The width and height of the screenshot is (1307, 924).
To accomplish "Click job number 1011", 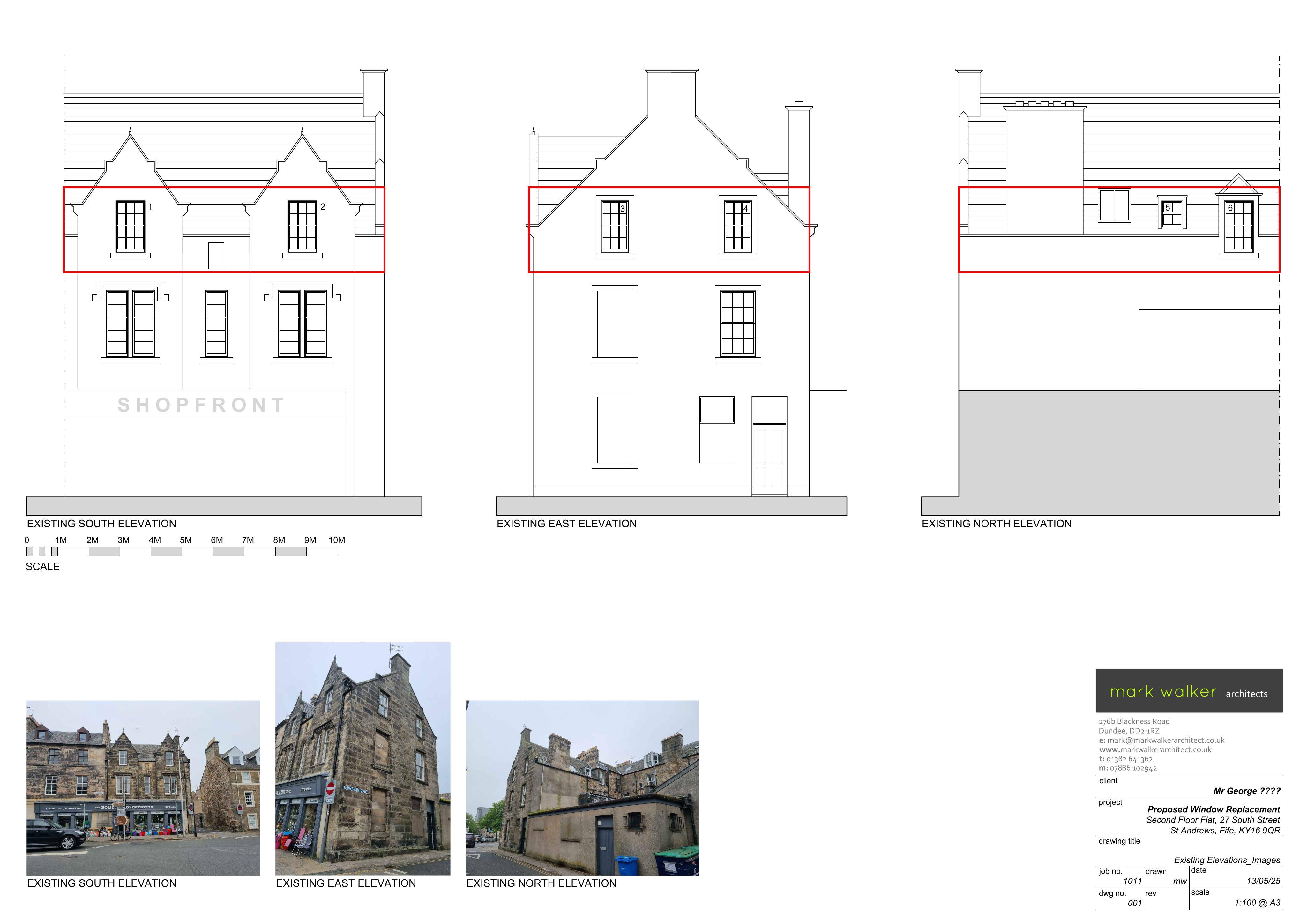I will (1132, 881).
